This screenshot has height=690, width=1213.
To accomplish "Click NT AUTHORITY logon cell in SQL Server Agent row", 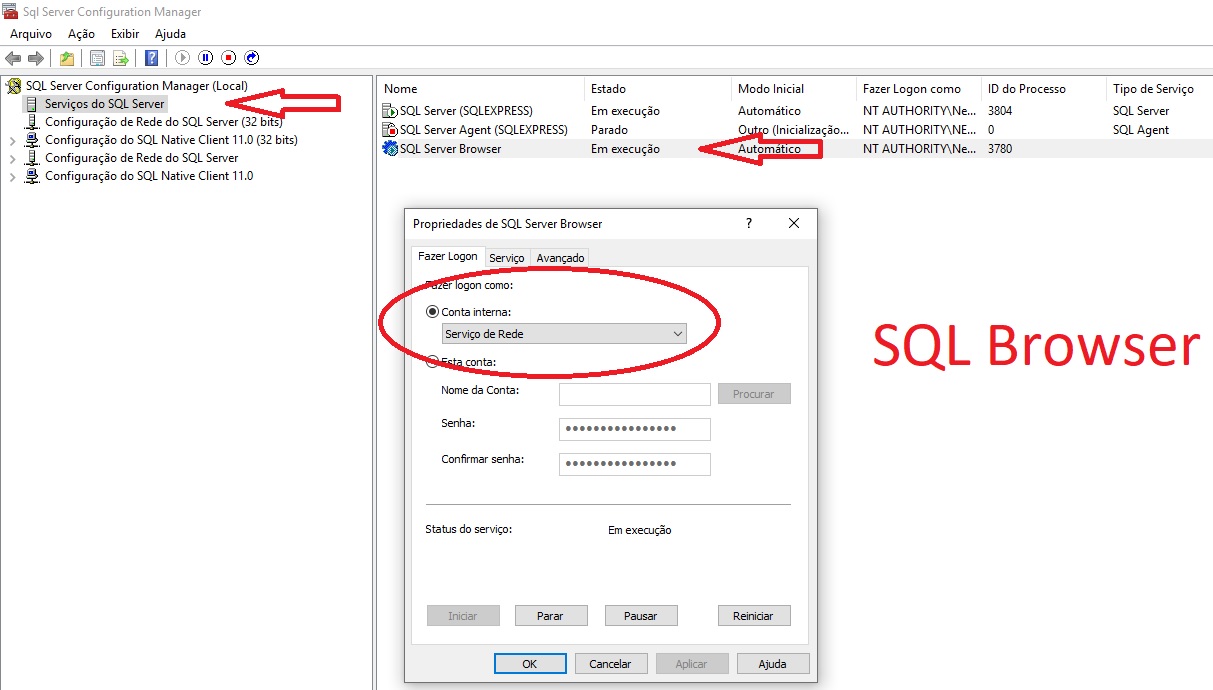I will 919,130.
